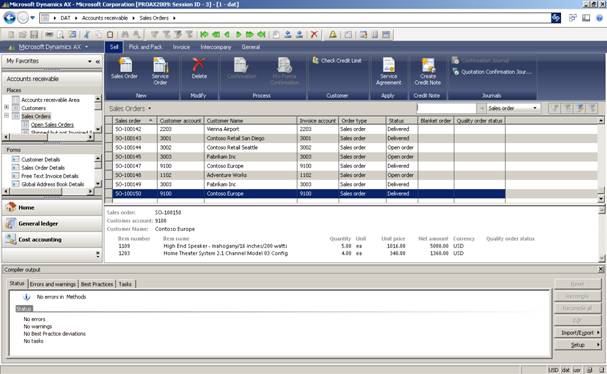Close the Compiler output pane
Image resolution: width=607 pixels, height=374 pixels.
tap(601, 269)
